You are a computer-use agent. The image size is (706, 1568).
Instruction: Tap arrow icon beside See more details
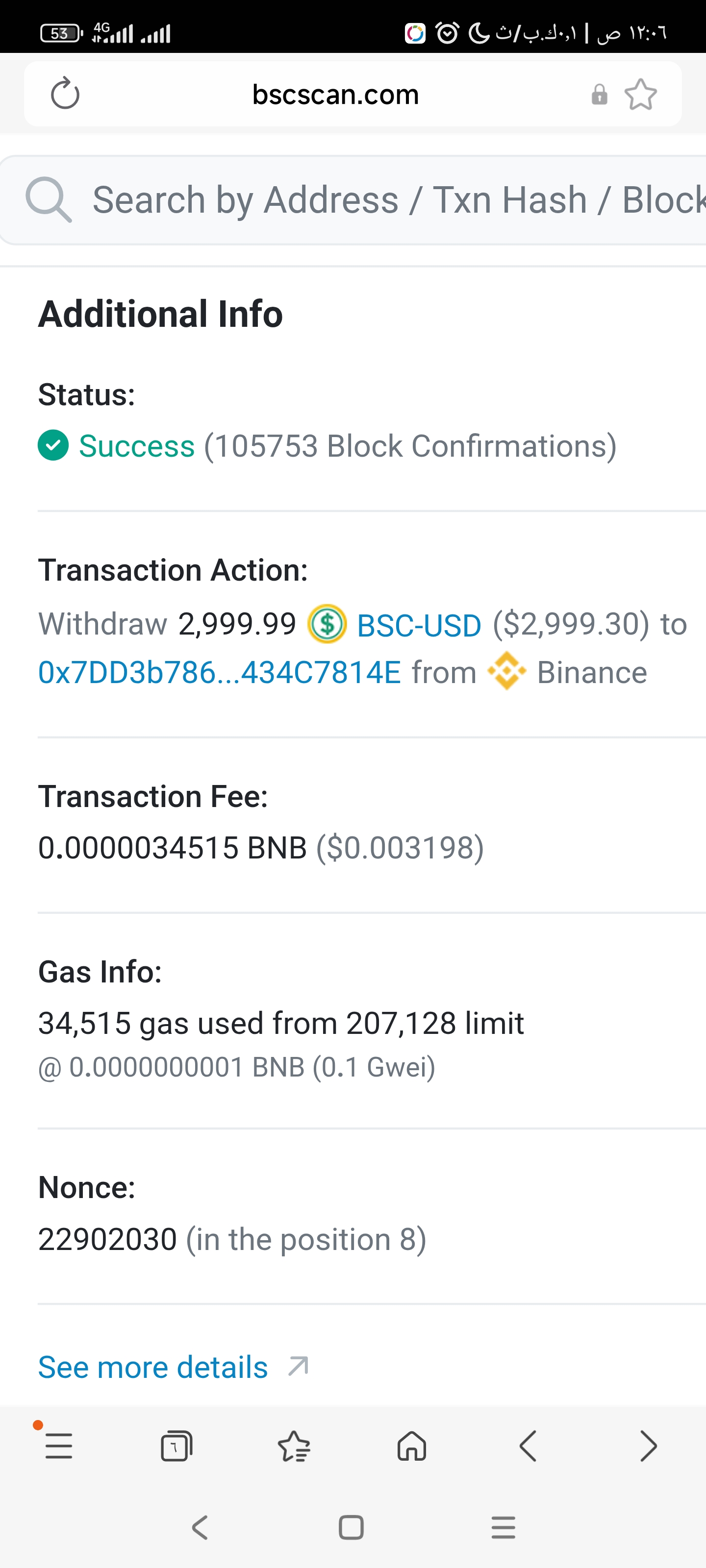(x=299, y=1366)
